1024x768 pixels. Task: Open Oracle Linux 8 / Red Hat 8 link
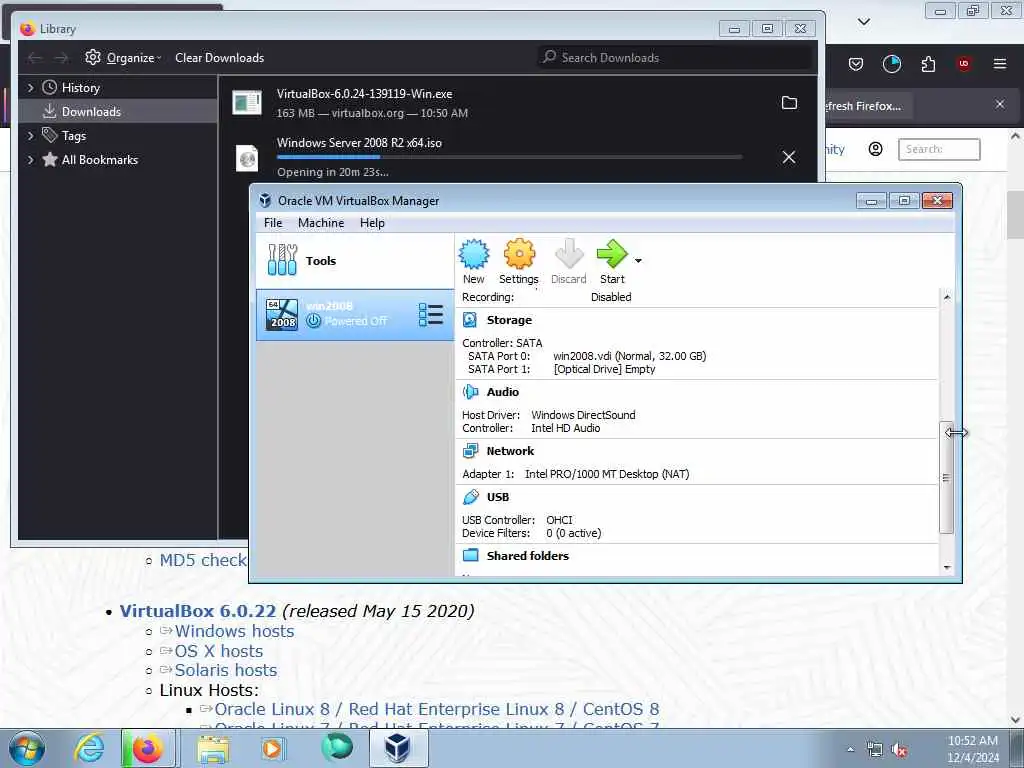click(437, 709)
